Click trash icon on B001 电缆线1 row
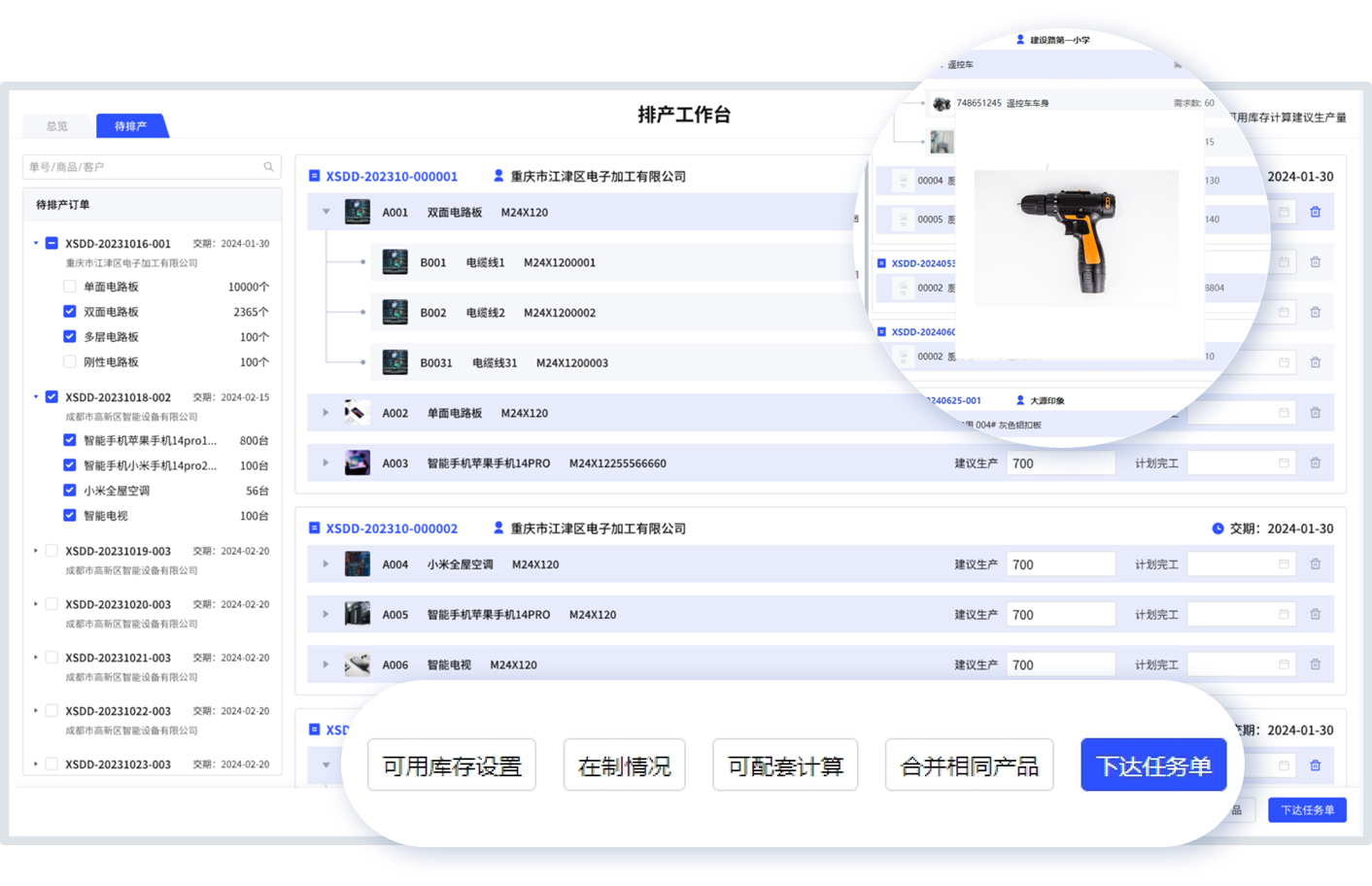The height and width of the screenshot is (886, 1372). pos(1315,262)
